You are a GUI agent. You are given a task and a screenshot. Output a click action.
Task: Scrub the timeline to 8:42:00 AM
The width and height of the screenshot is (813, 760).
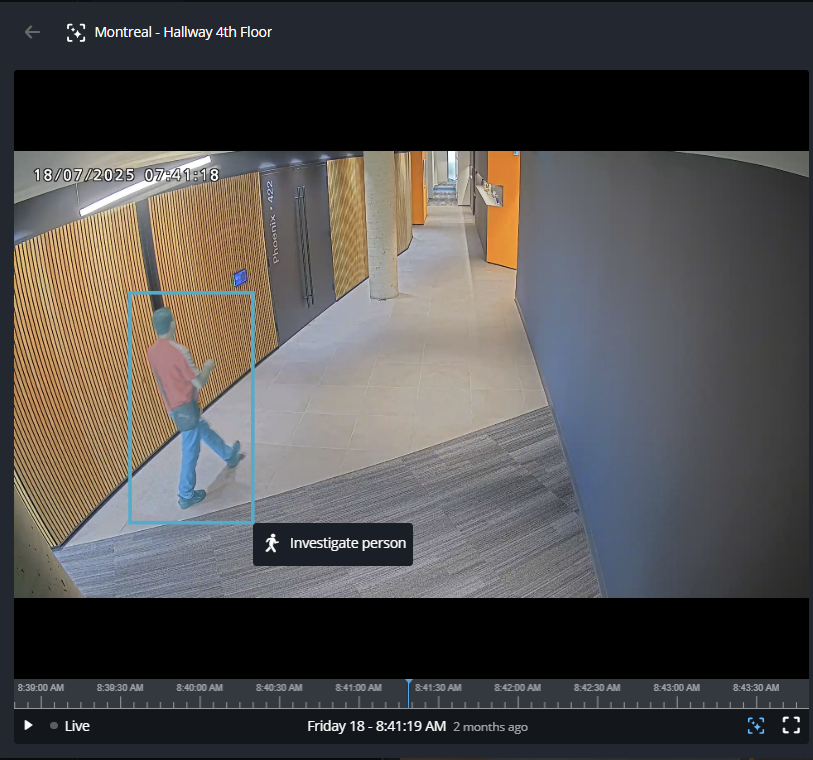pos(516,688)
